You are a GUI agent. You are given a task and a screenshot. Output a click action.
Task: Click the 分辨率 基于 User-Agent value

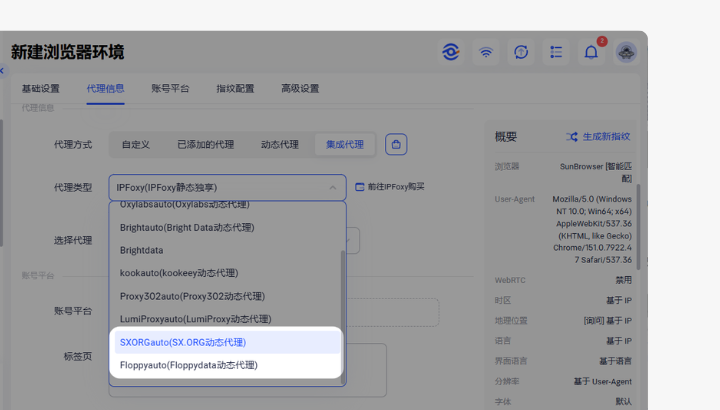(602, 382)
